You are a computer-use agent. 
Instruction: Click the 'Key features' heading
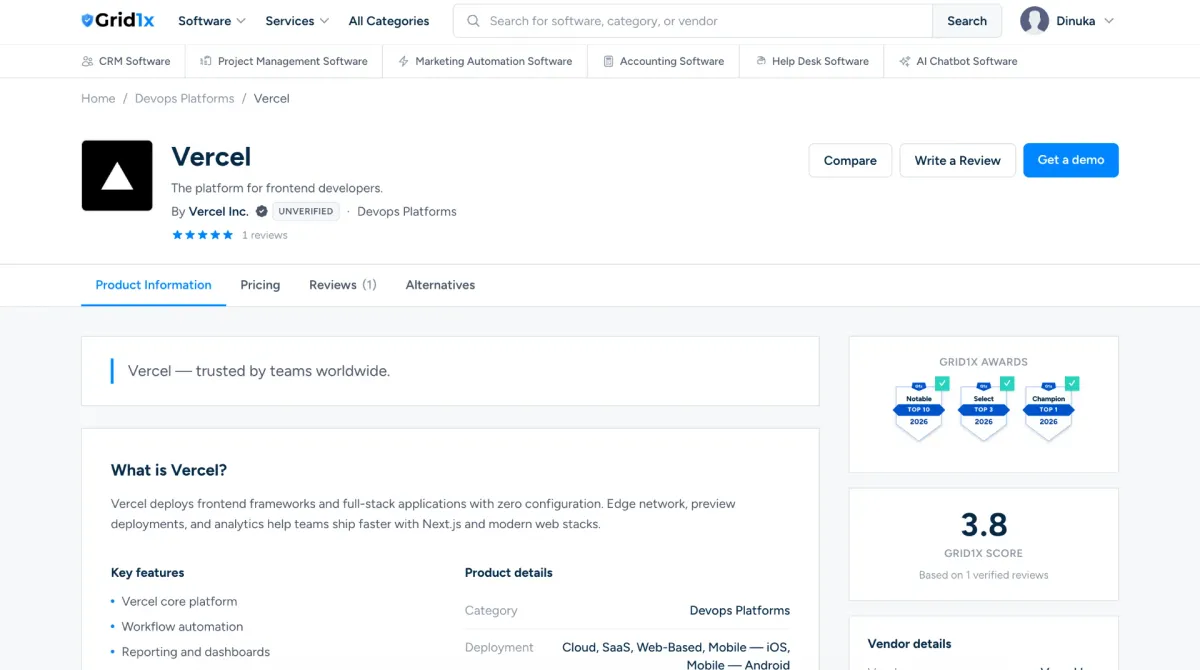[x=148, y=573]
